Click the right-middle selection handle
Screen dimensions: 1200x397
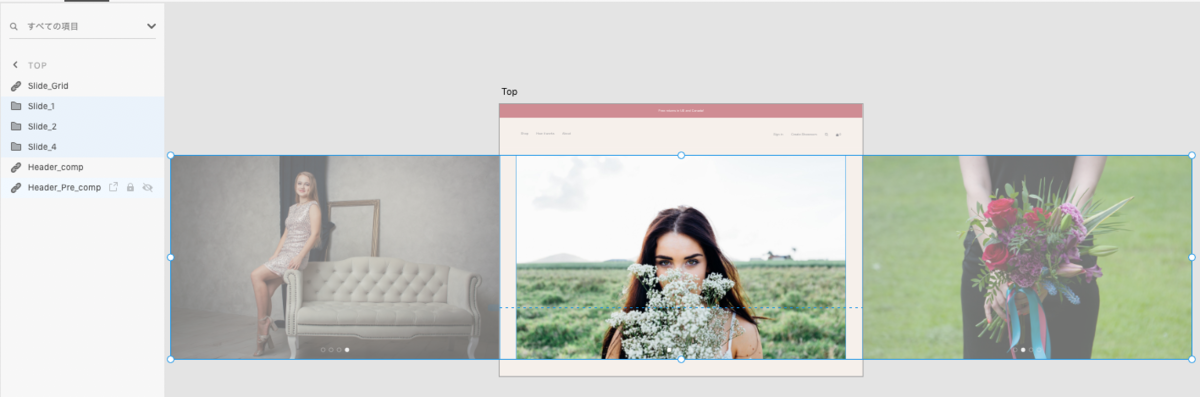1192,257
